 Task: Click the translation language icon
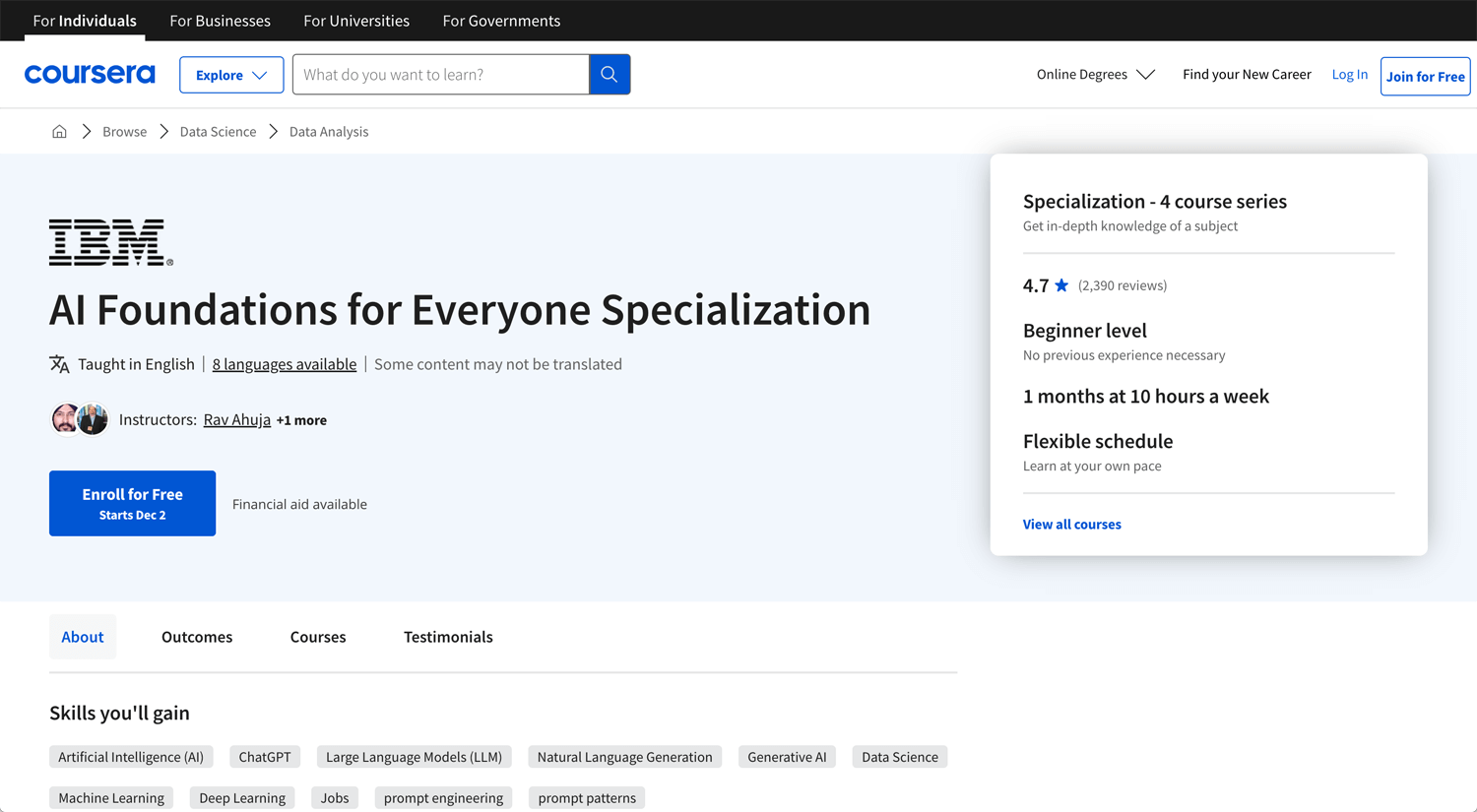point(59,364)
